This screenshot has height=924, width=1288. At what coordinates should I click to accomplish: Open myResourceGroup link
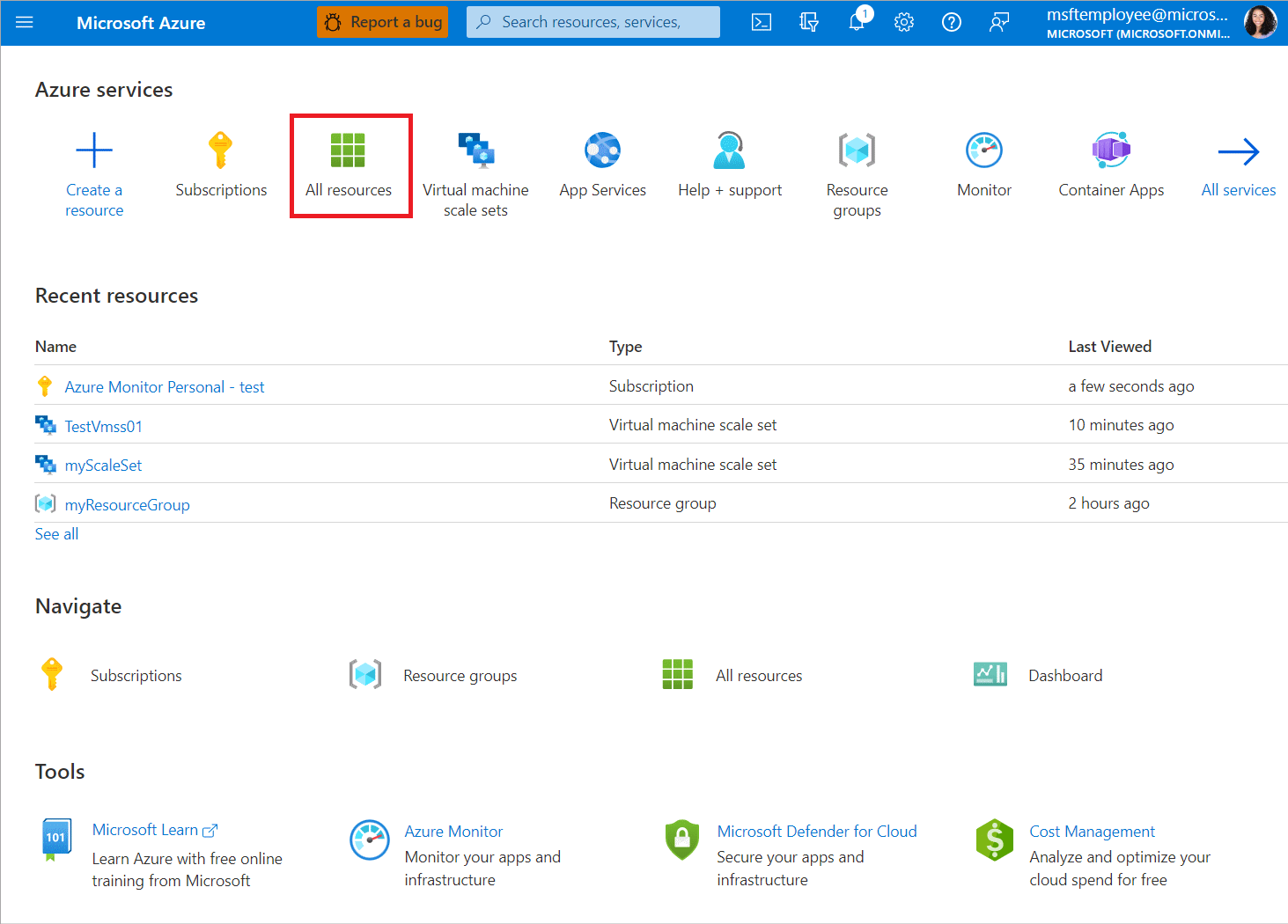pos(128,505)
